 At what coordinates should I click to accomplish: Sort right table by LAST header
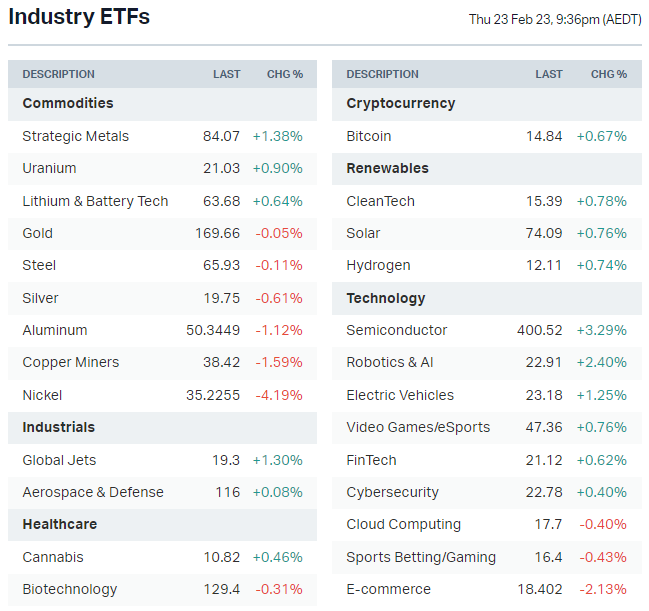click(x=549, y=74)
